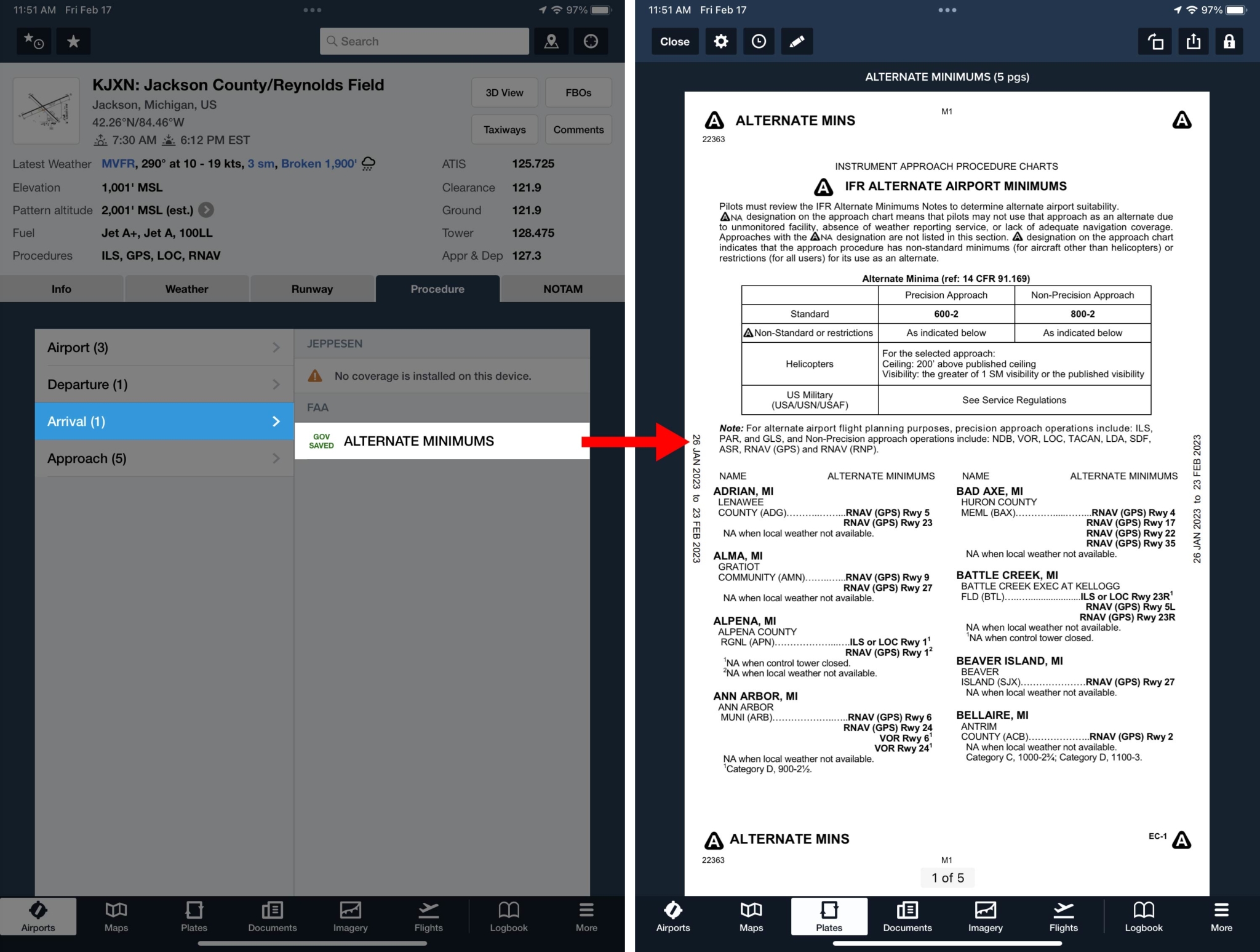
Task: Switch to the Weather tab
Action: tap(186, 289)
